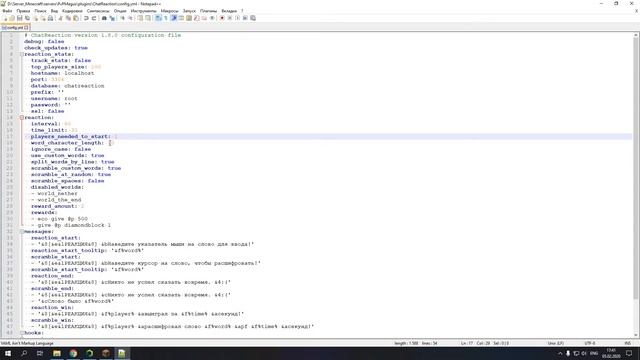Open the Поиск menu
640x360 pixels.
(40, 11)
